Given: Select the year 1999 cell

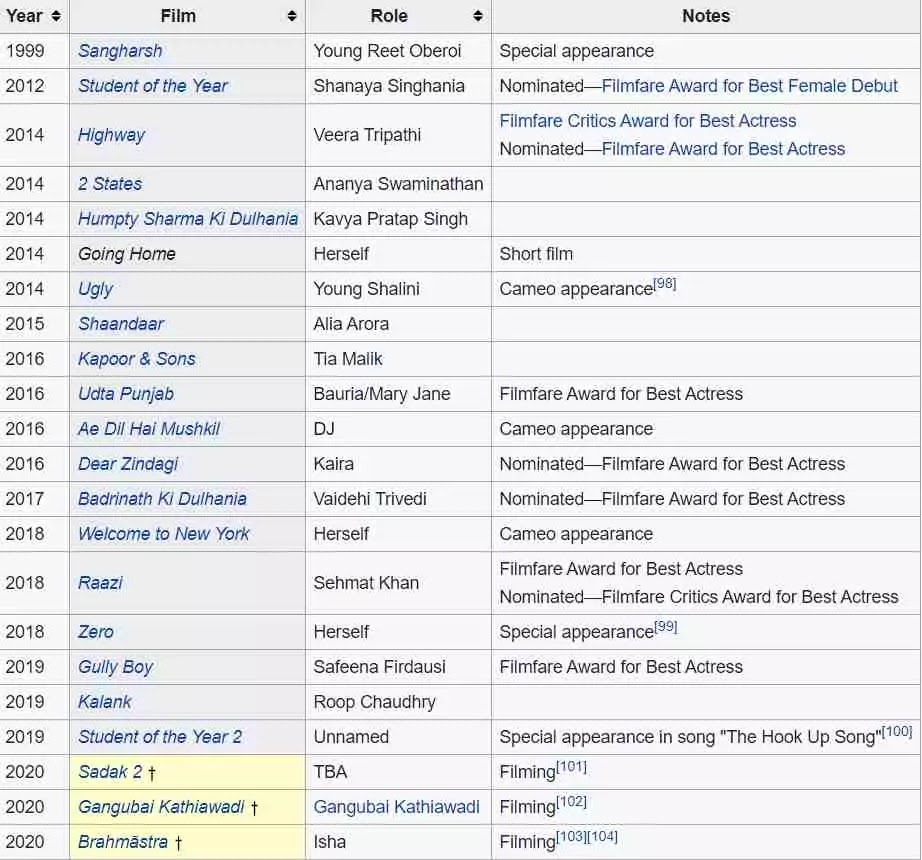Looking at the screenshot, I should [35, 51].
